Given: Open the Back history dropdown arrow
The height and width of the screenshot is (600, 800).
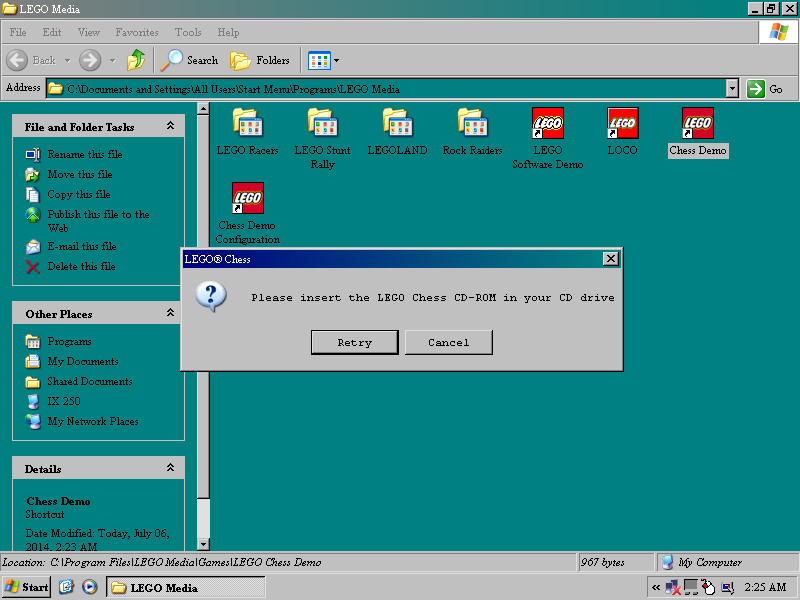Looking at the screenshot, I should (67, 61).
